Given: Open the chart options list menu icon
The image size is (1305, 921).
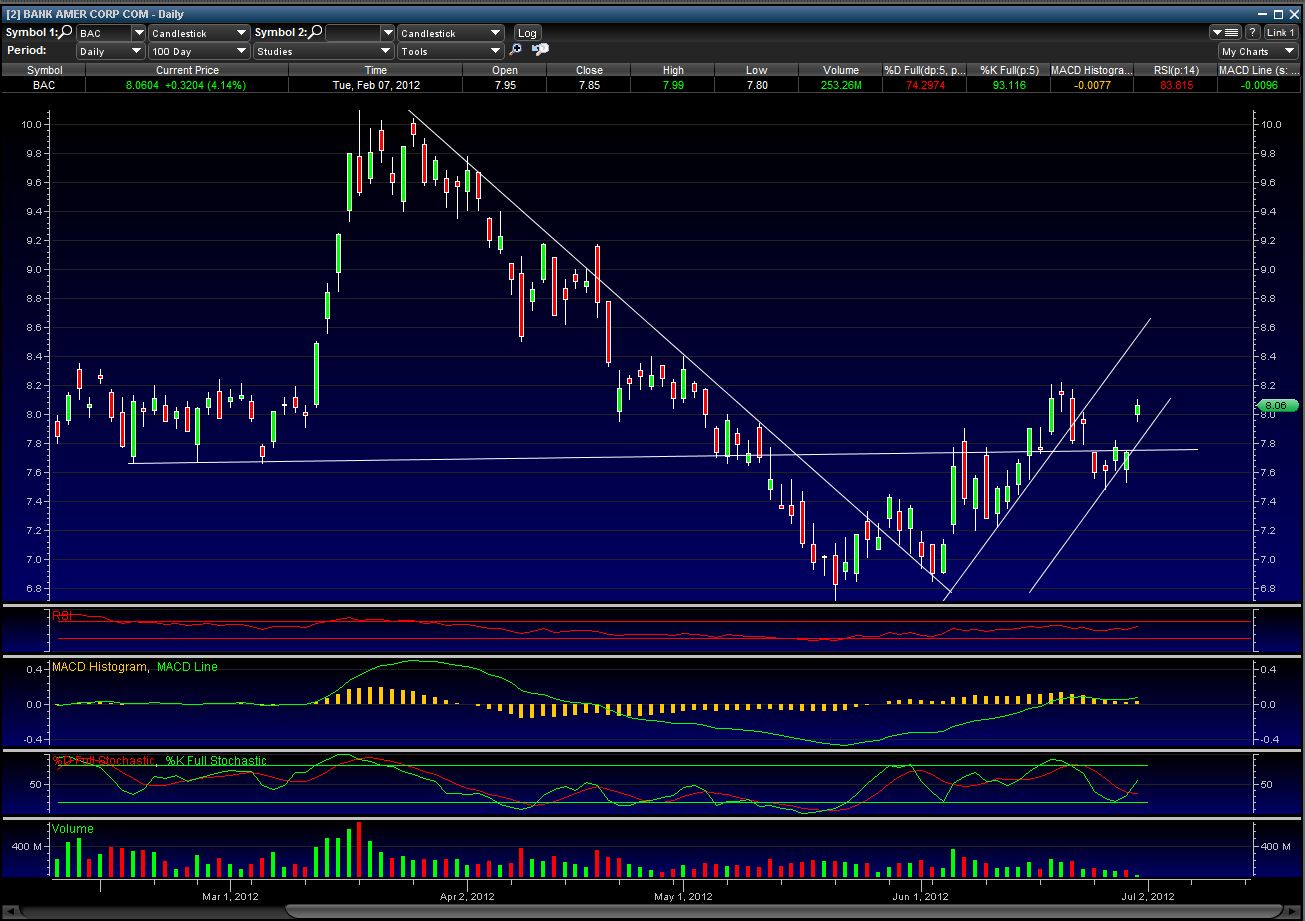Looking at the screenshot, I should point(1225,33).
